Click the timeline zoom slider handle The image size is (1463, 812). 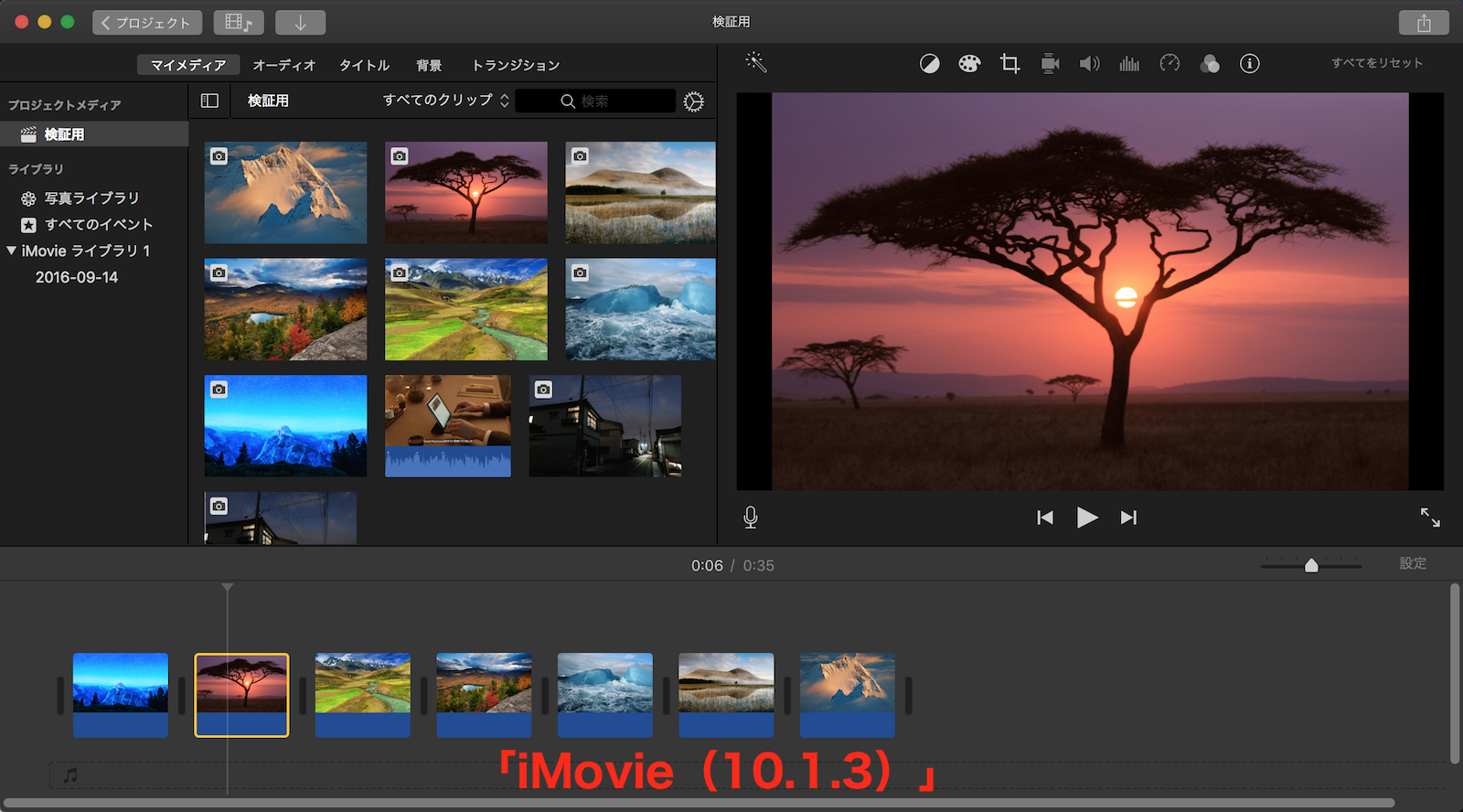(x=1311, y=566)
